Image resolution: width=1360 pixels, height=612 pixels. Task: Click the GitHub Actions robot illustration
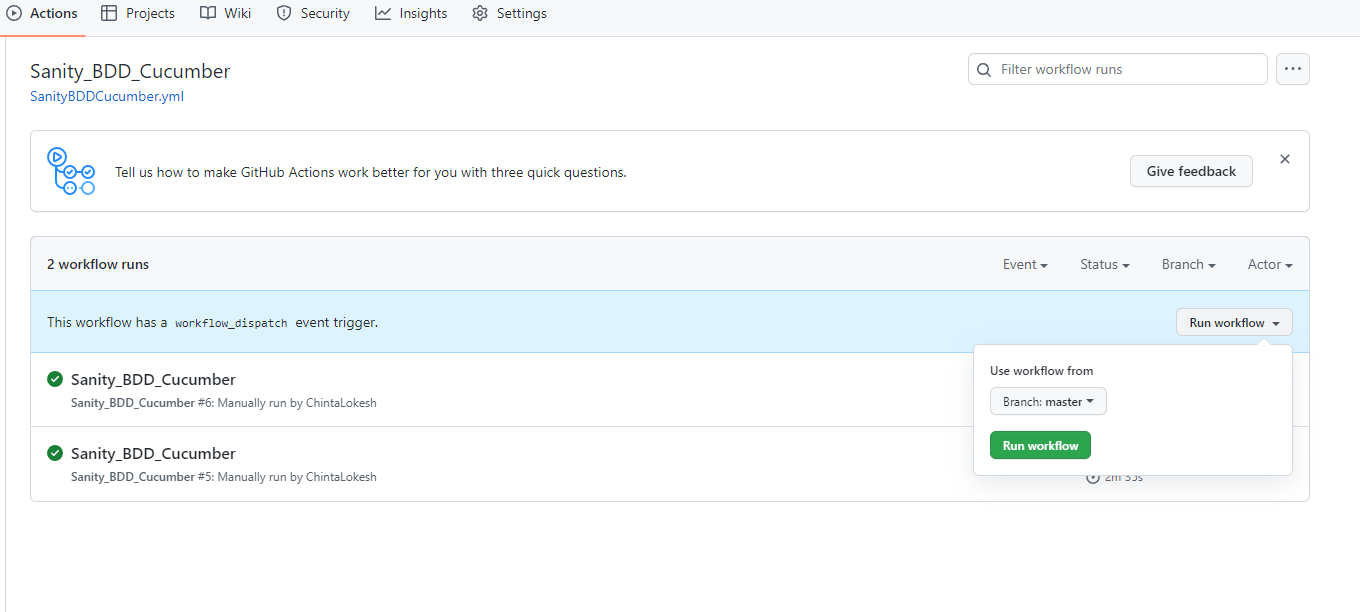[71, 171]
